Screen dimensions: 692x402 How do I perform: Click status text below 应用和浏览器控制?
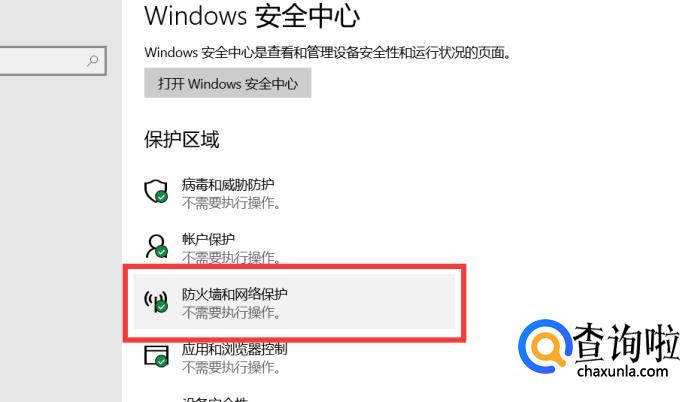click(x=231, y=367)
